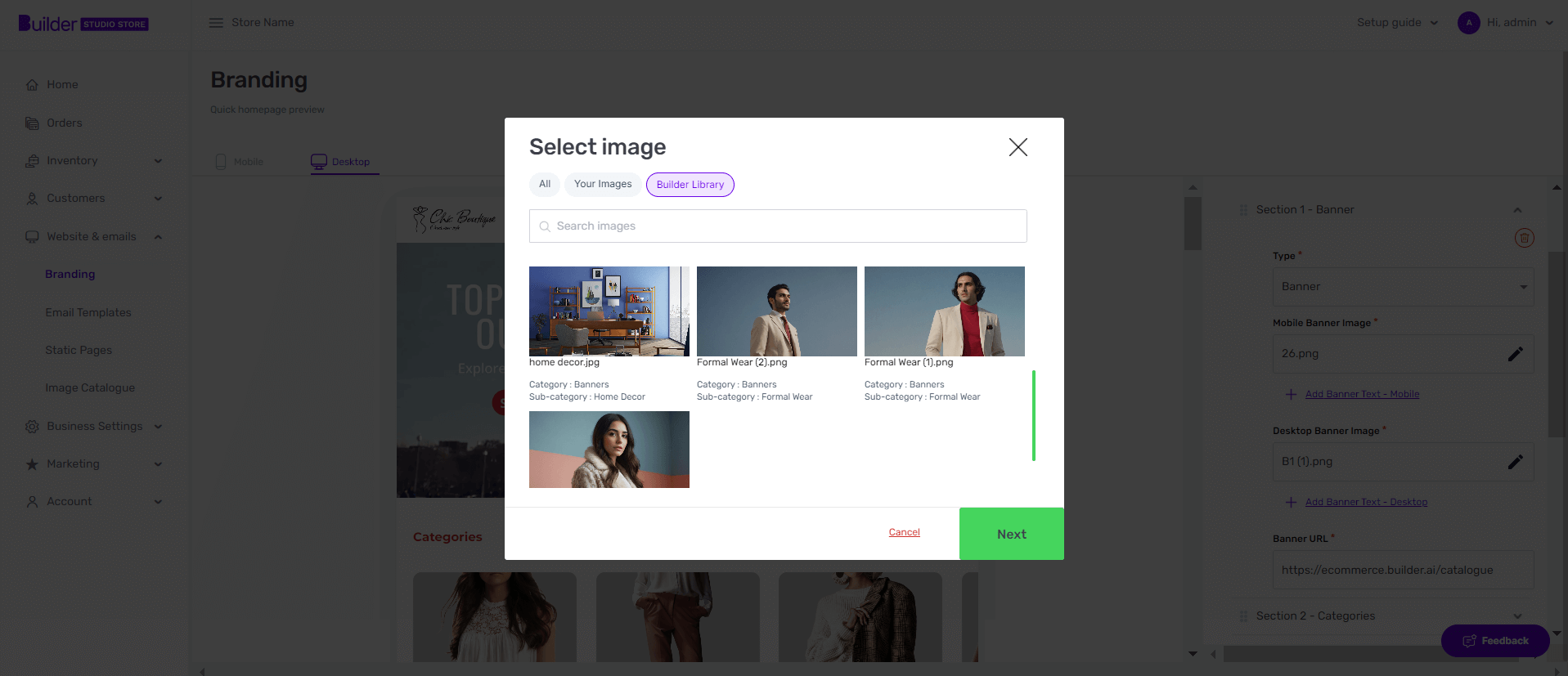1568x676 pixels.
Task: Click the 26.png mobile banner field
Action: [1403, 354]
